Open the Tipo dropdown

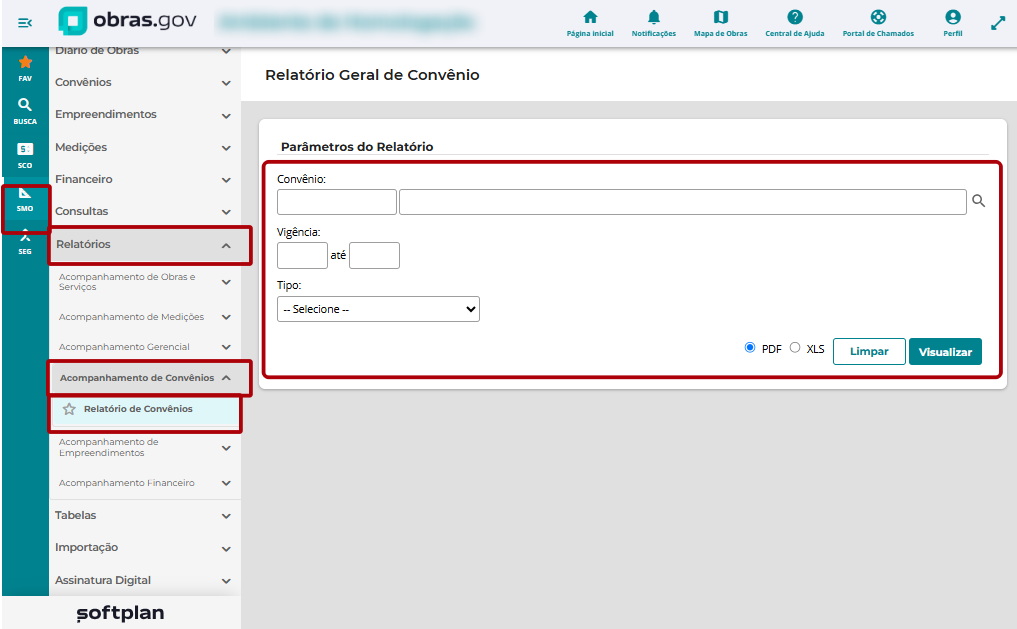378,309
